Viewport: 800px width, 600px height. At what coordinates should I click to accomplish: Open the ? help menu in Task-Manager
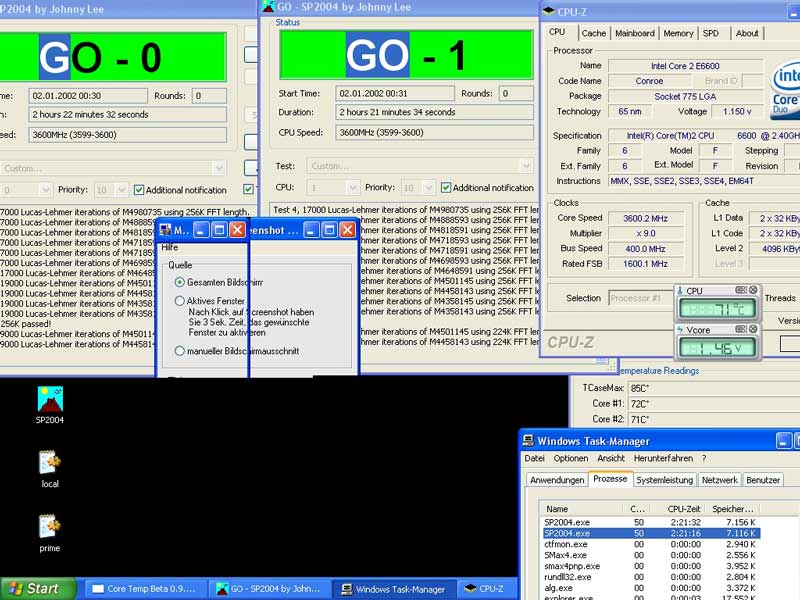click(704, 458)
